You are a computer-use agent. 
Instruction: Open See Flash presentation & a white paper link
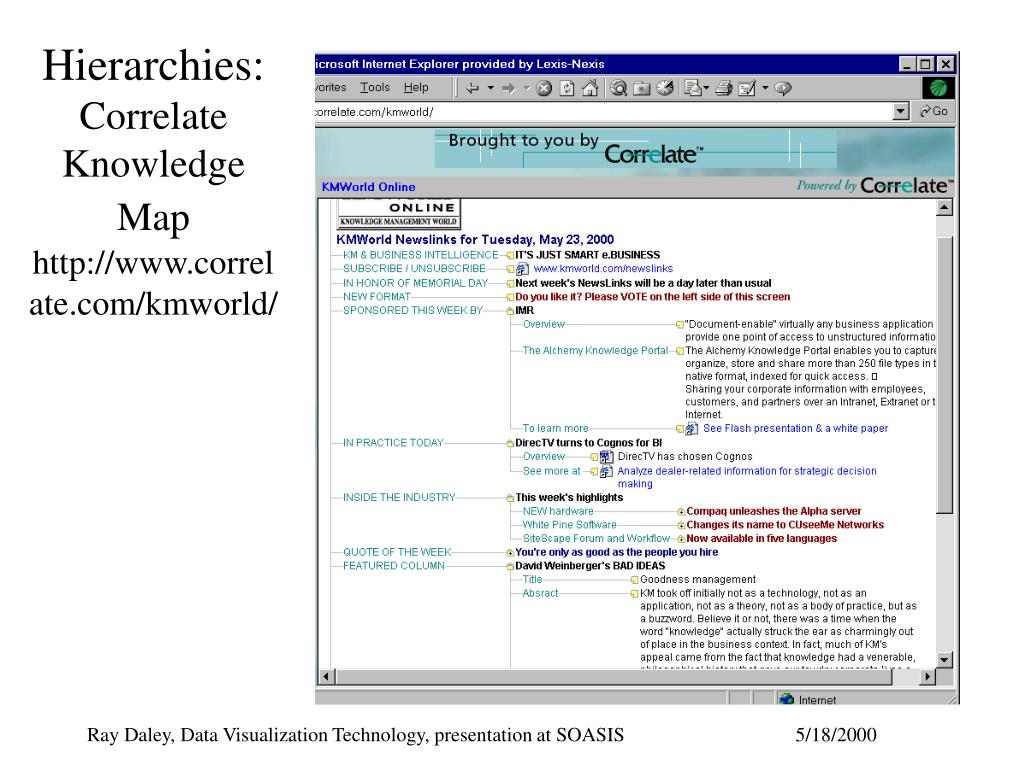point(795,428)
